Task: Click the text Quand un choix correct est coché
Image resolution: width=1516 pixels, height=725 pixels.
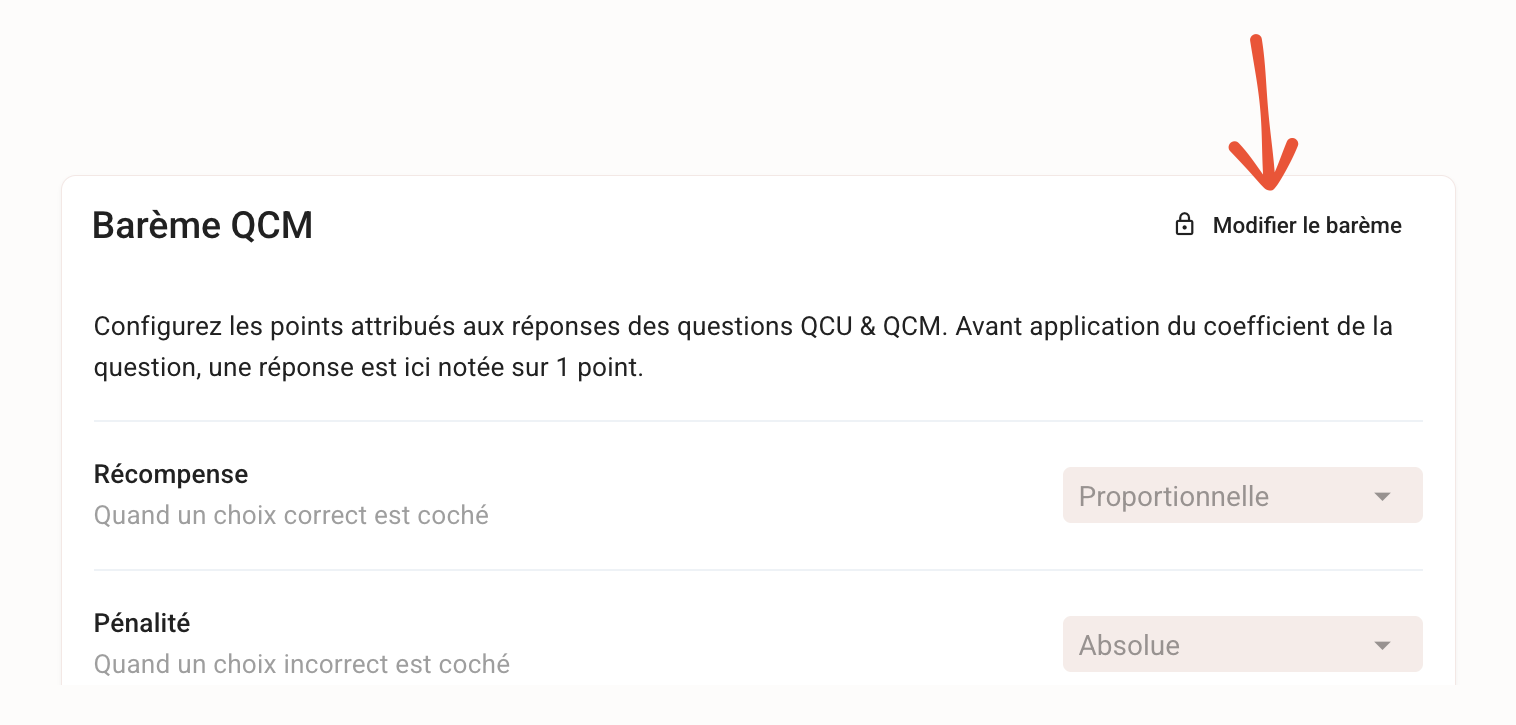Action: click(x=291, y=515)
